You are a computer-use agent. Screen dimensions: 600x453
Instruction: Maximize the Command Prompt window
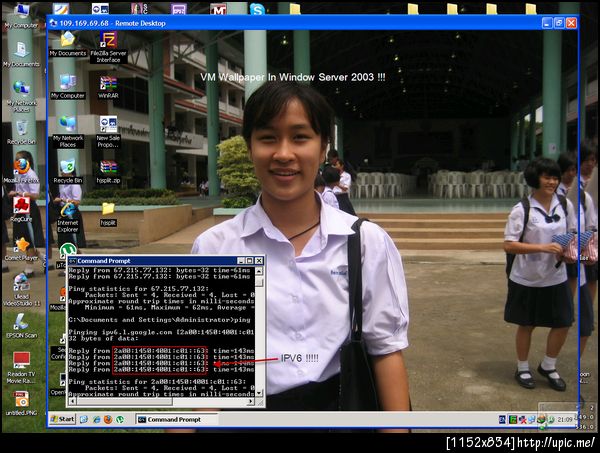(x=249, y=261)
